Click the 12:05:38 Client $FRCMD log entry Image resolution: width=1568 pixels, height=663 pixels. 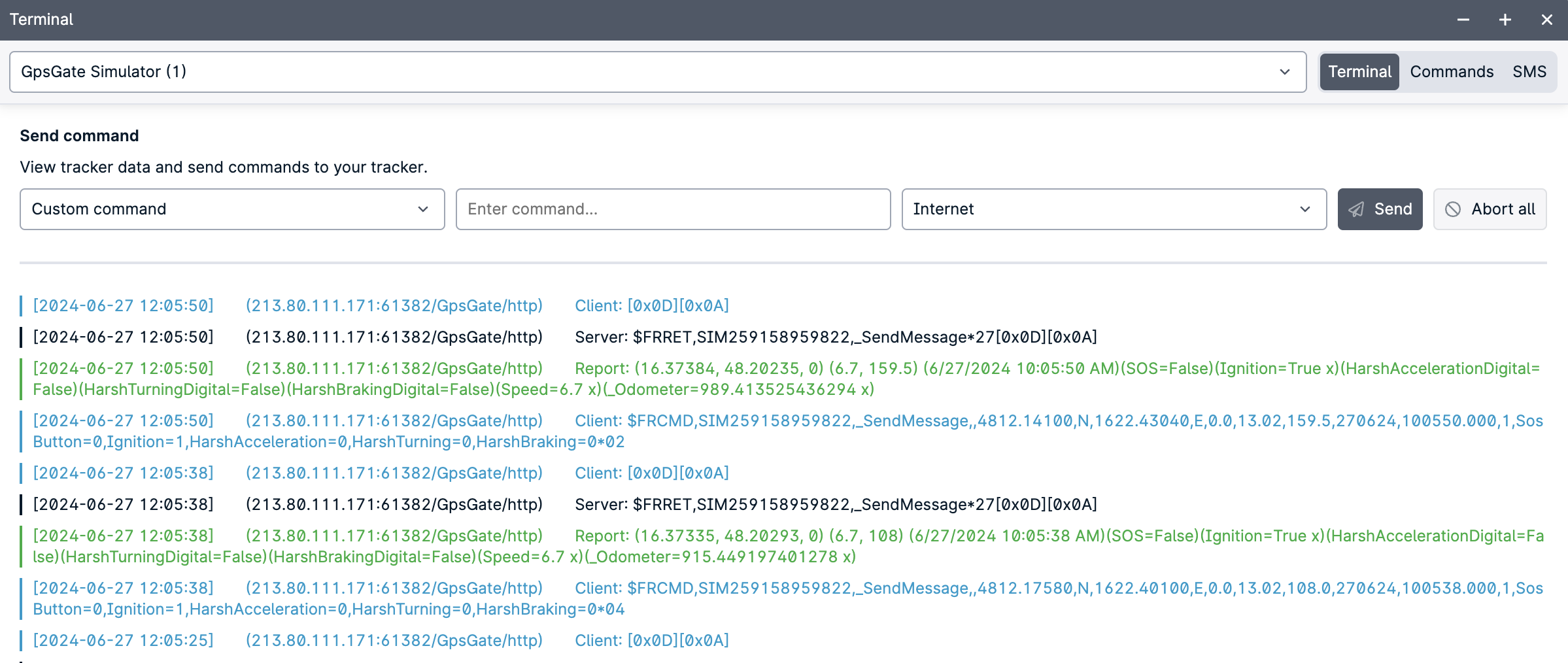click(783, 599)
